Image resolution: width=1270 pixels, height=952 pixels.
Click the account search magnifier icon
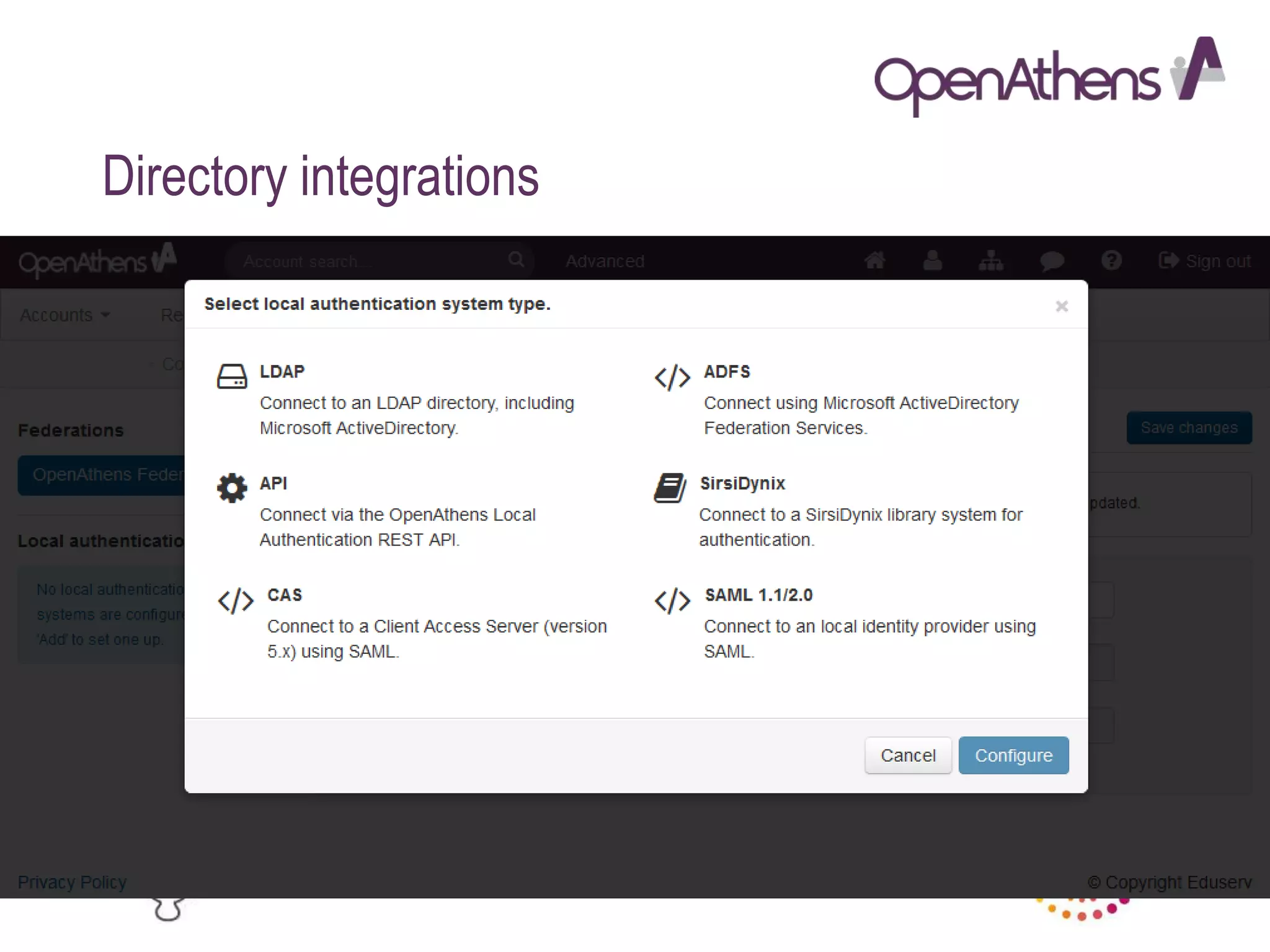pos(516,260)
